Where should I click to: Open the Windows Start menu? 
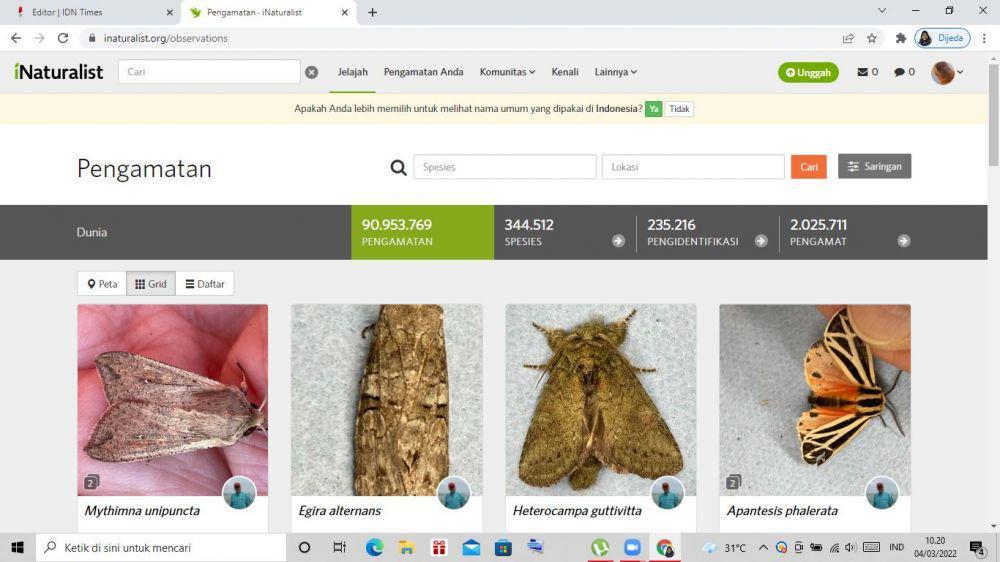pyautogui.click(x=17, y=547)
